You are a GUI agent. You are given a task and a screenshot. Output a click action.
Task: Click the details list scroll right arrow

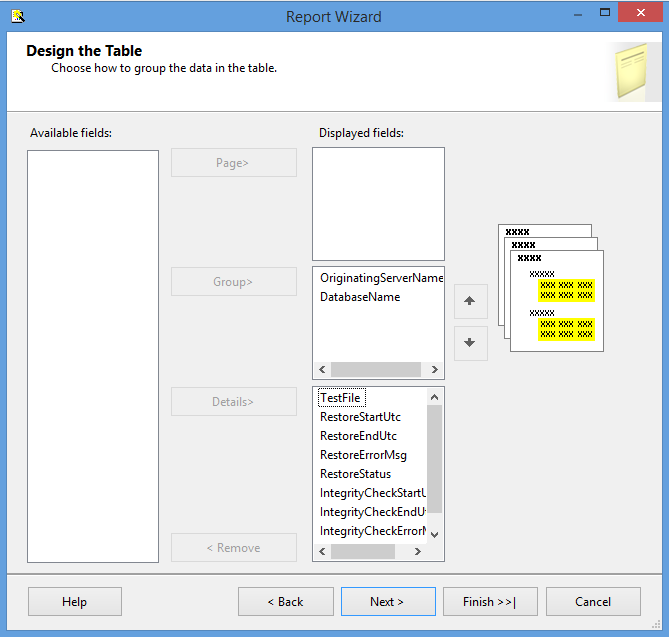(418, 551)
